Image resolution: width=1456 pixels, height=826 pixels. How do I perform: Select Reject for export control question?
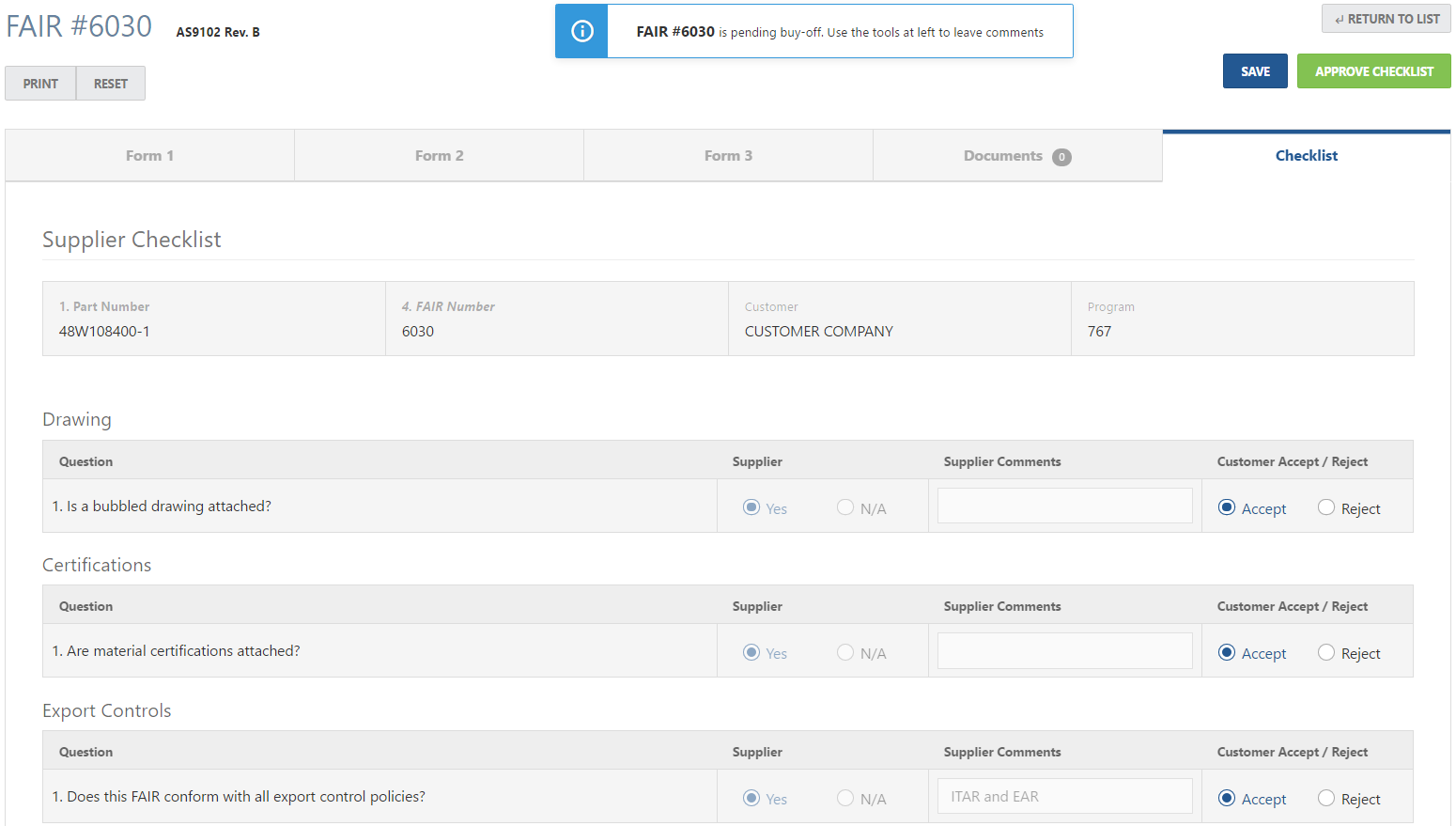(1326, 798)
